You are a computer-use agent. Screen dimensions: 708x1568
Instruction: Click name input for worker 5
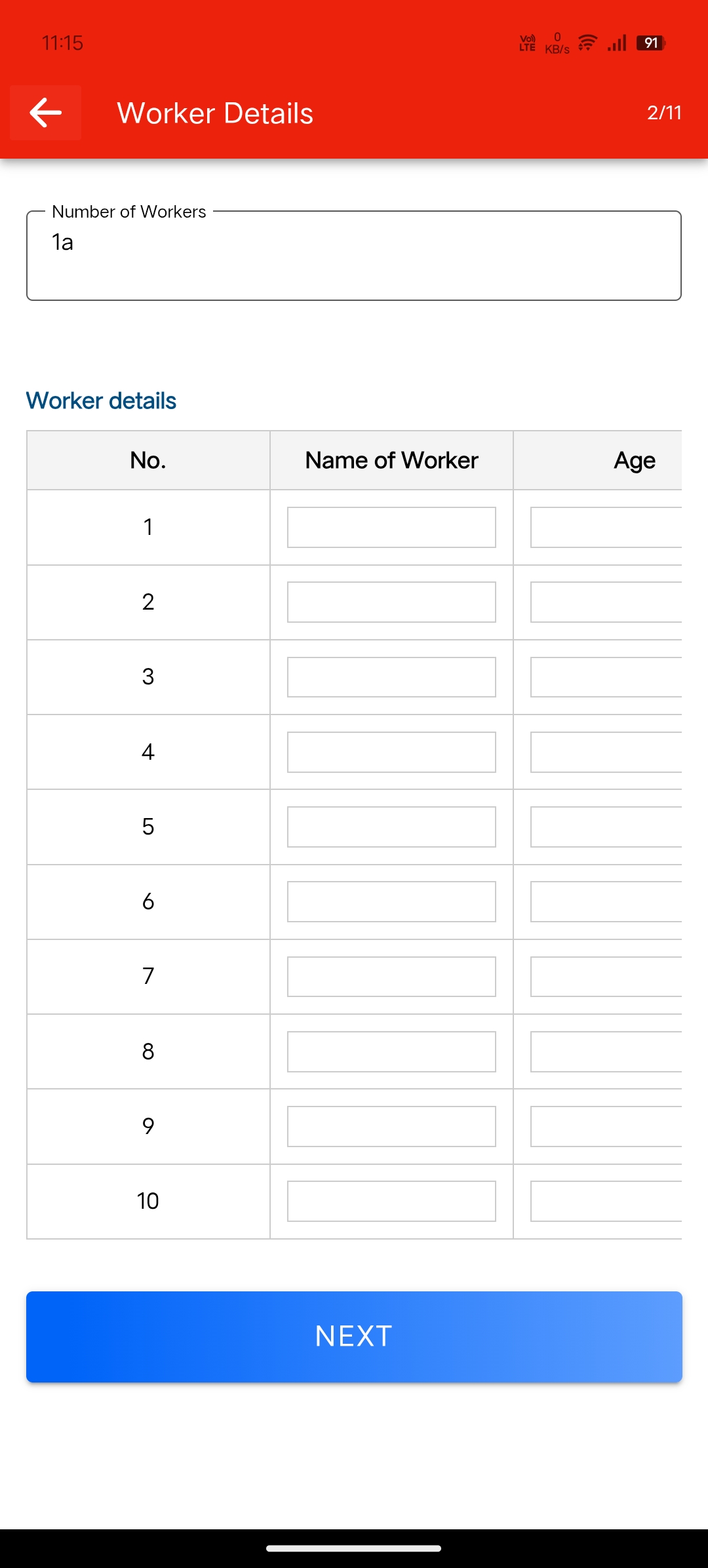tap(391, 827)
